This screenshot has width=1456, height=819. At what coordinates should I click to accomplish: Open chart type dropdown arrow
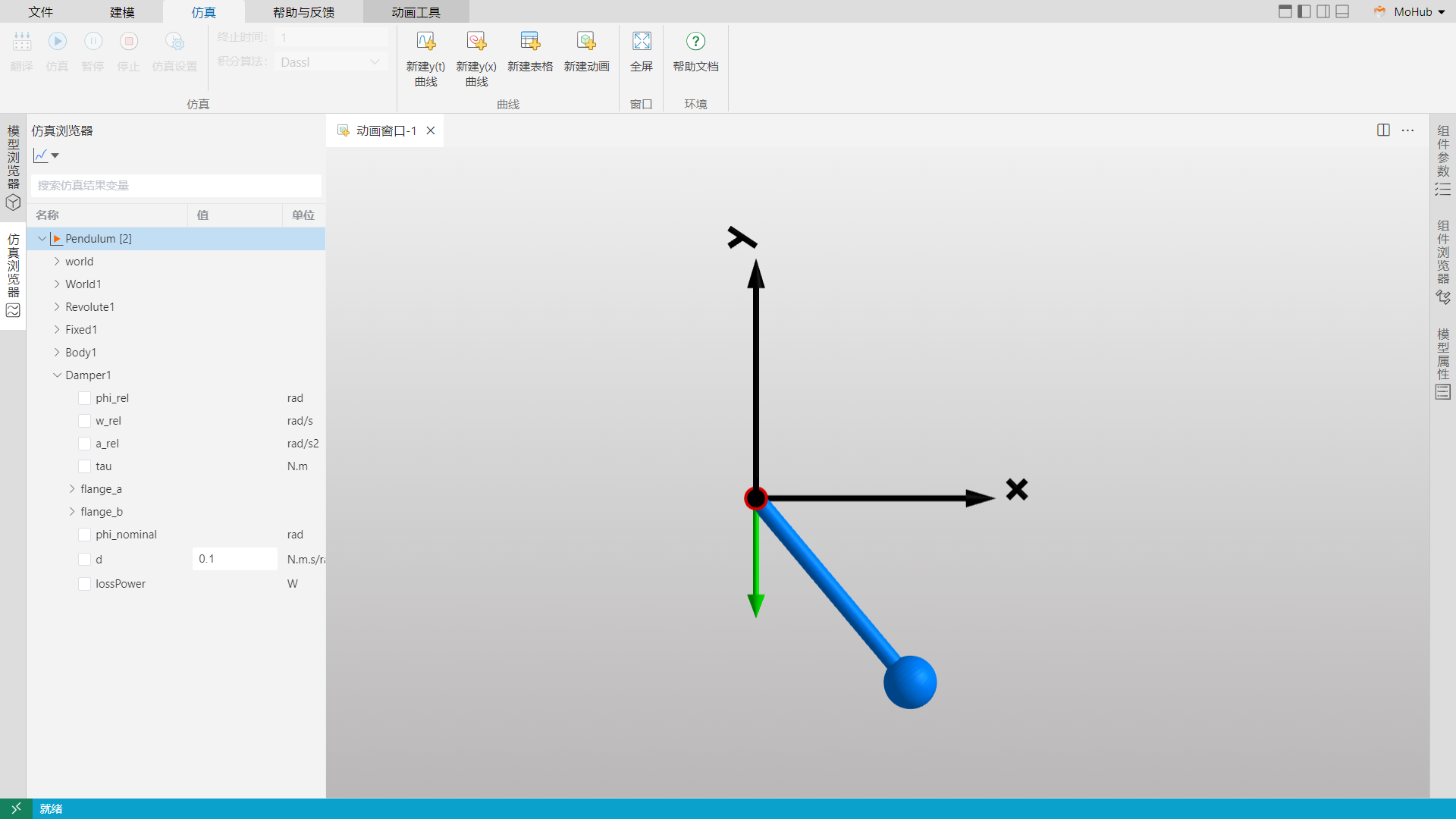pyautogui.click(x=55, y=156)
